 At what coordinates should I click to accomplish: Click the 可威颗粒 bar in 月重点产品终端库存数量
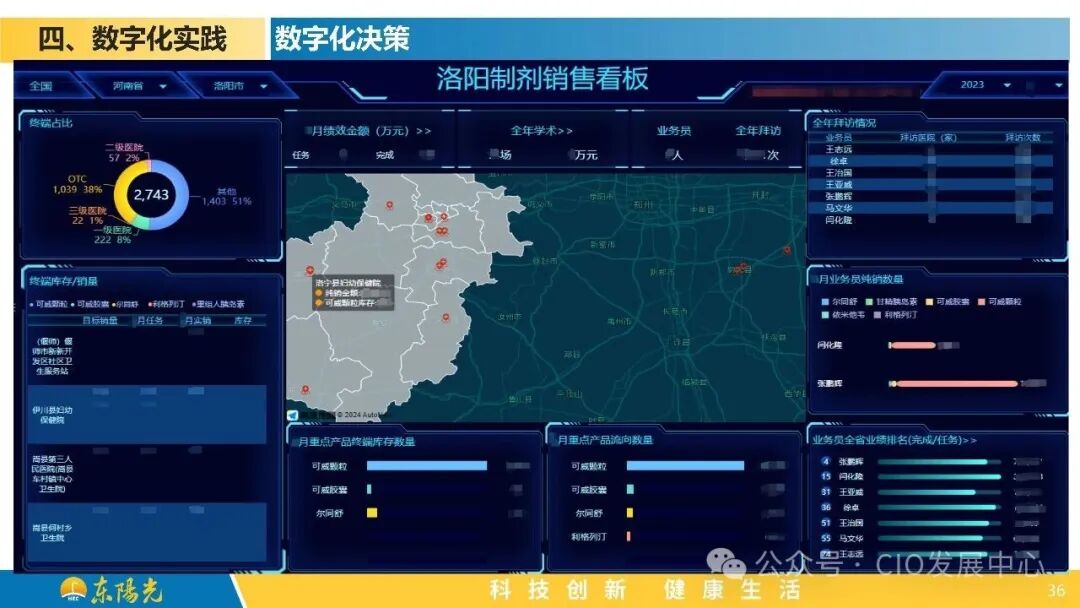(x=427, y=466)
